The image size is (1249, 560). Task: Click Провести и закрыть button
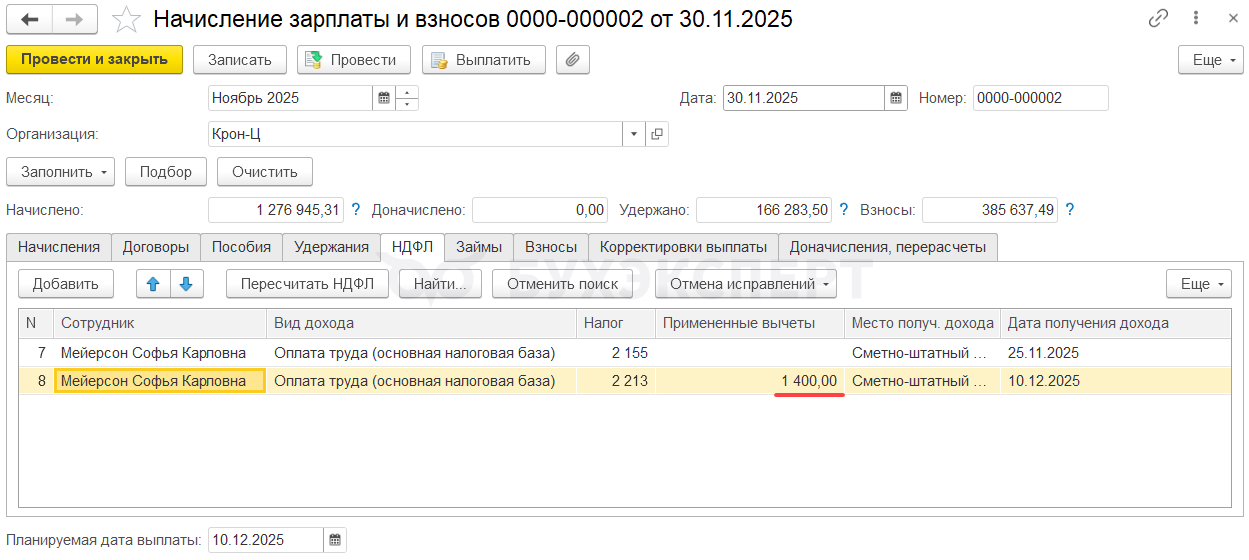coord(95,59)
